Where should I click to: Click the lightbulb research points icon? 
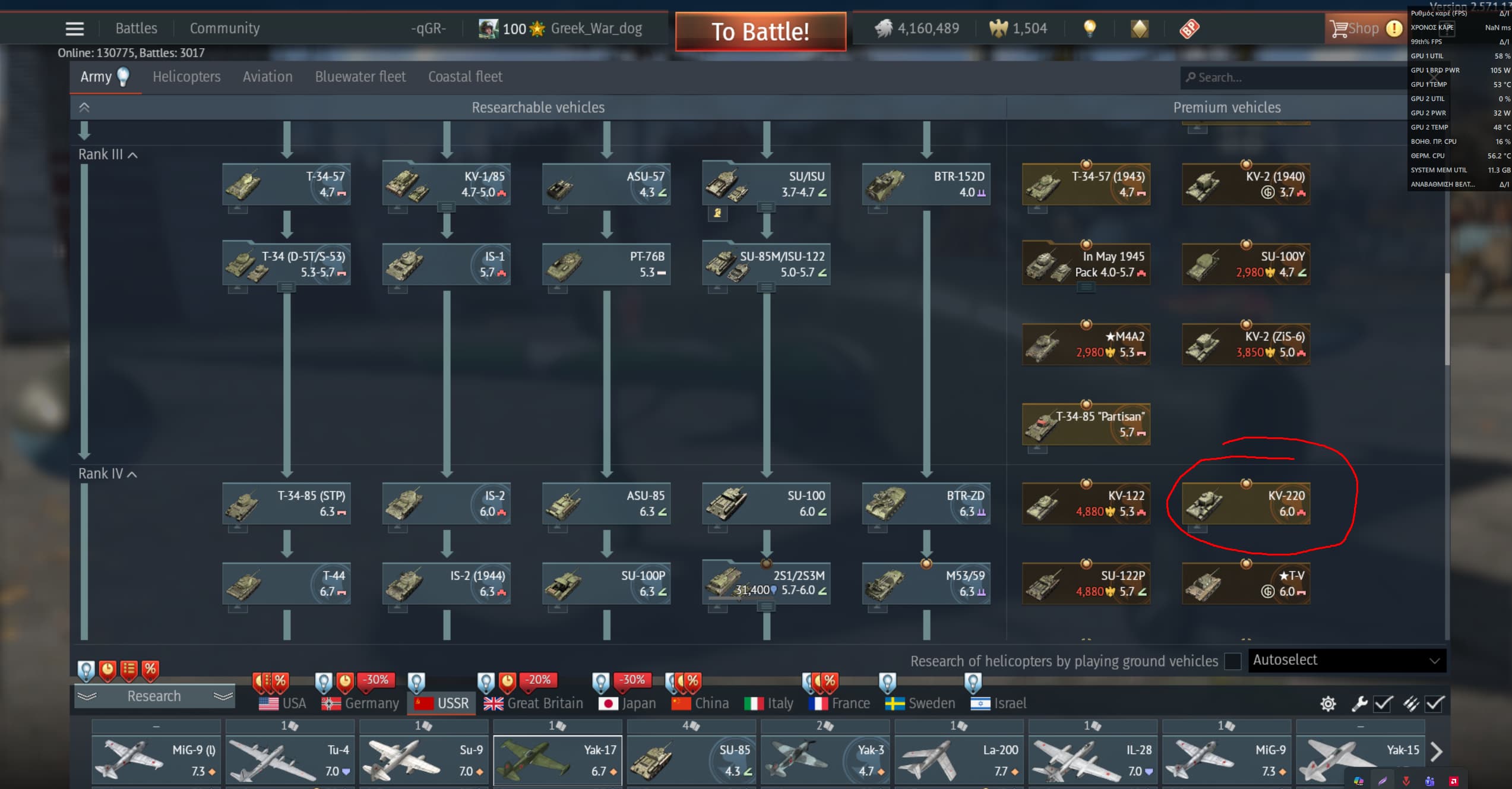pos(1090,28)
